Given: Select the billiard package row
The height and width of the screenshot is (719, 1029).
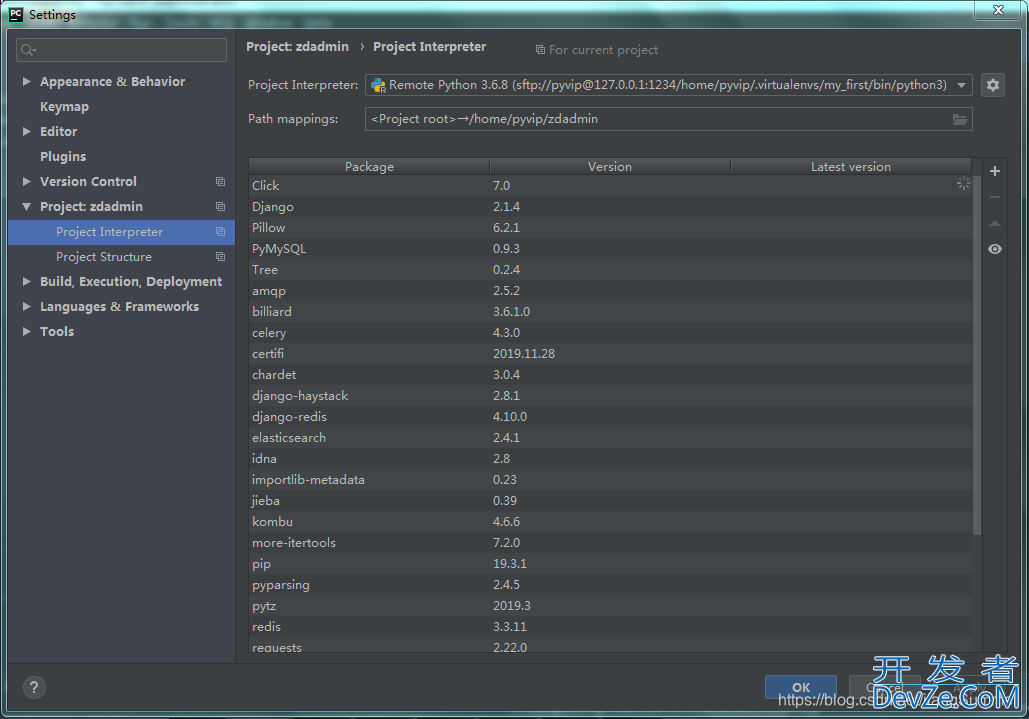Looking at the screenshot, I should pyautogui.click(x=610, y=312).
